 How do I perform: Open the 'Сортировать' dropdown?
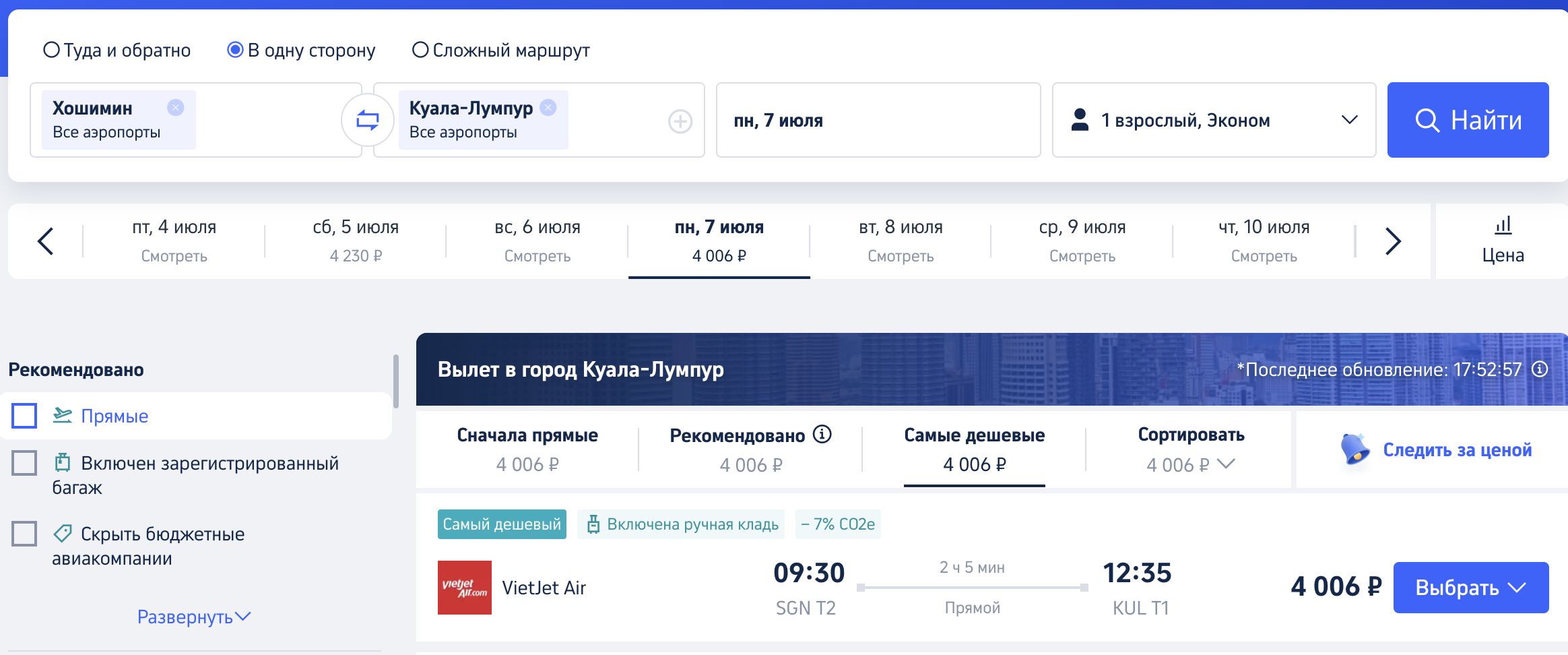click(1191, 449)
